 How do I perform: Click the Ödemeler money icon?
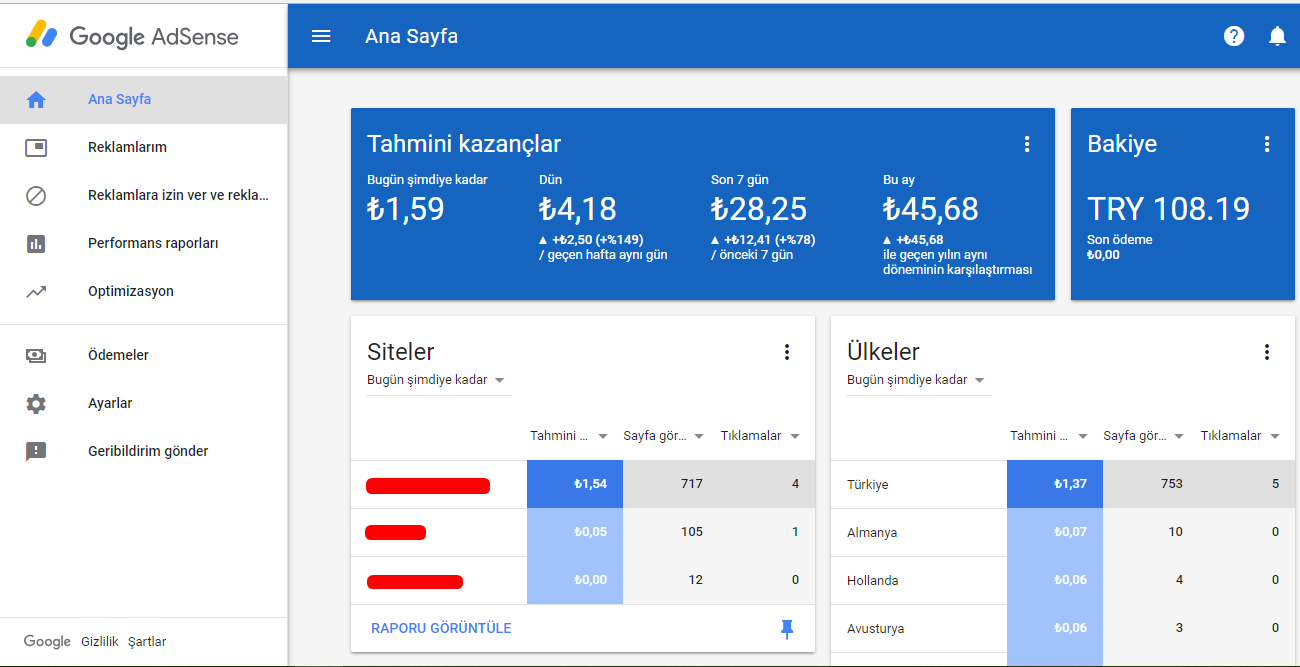pyautogui.click(x=36, y=355)
